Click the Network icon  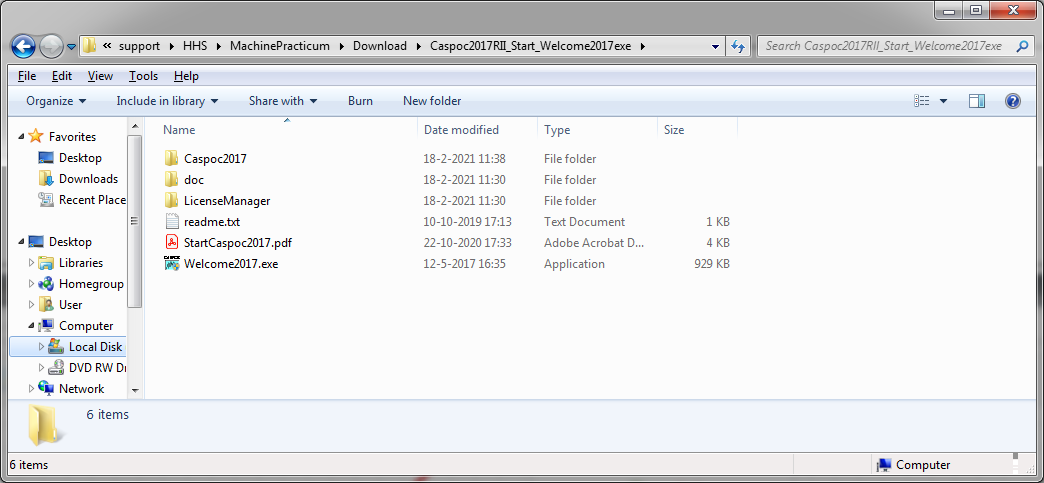pyautogui.click(x=46, y=388)
